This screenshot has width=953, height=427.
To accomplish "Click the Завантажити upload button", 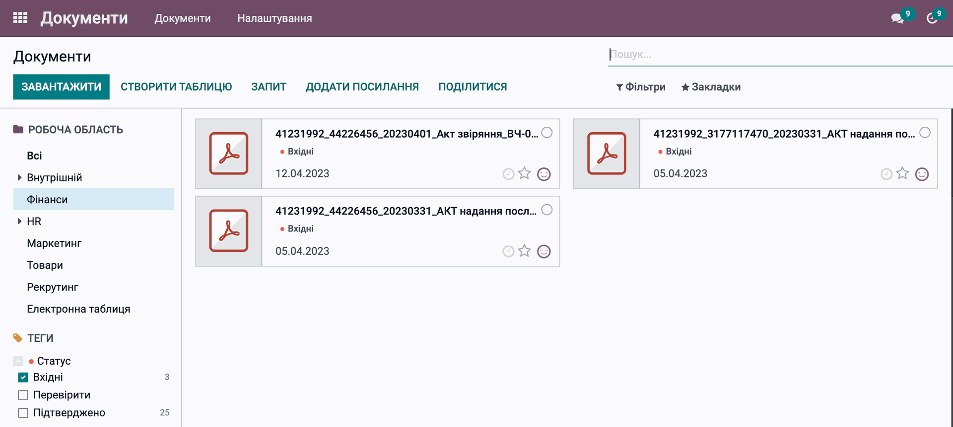I will 61,87.
